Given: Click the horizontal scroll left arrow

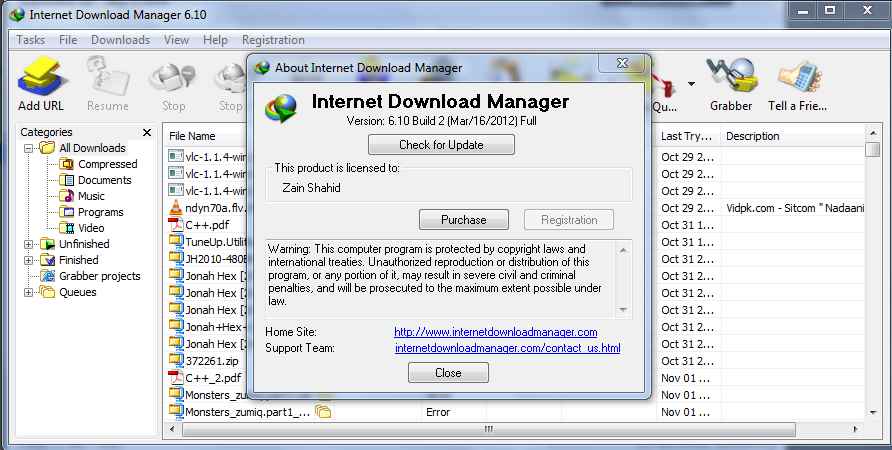Looking at the screenshot, I should point(174,430).
